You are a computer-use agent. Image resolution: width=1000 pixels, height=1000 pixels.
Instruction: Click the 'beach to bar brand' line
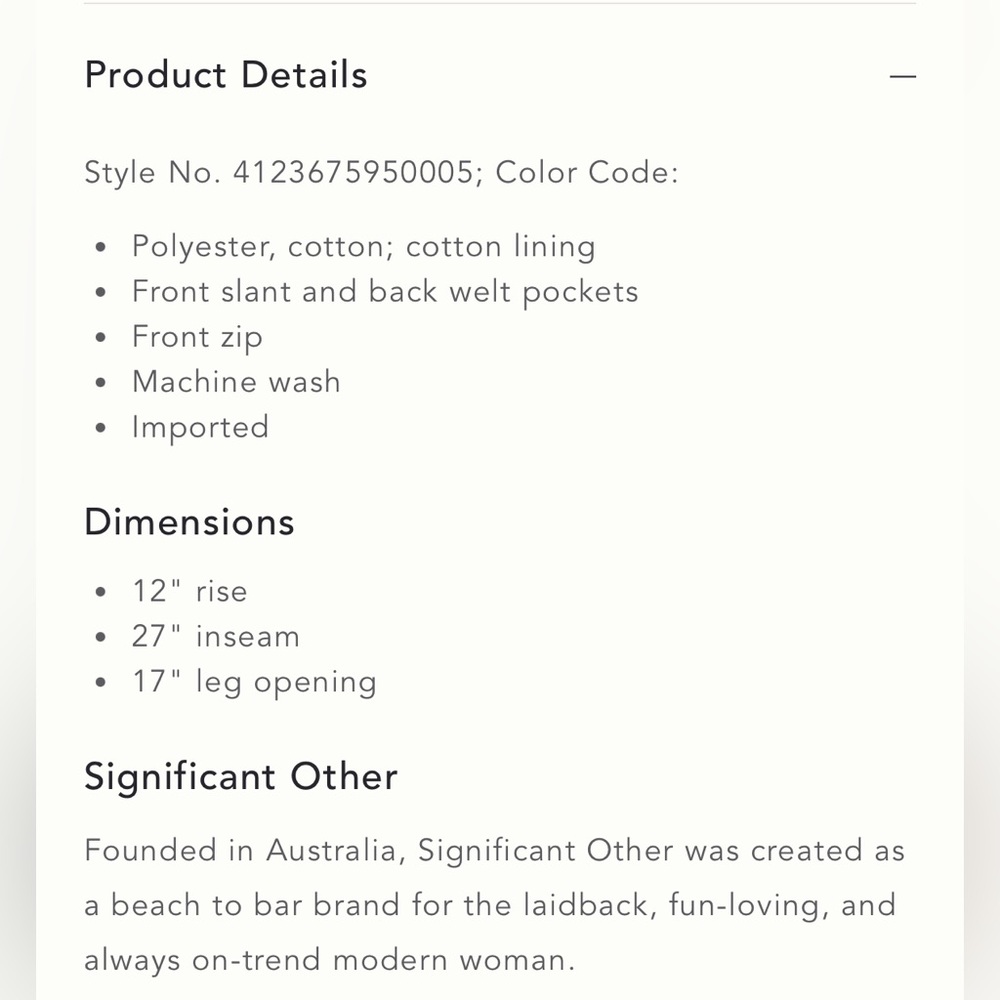click(x=489, y=906)
